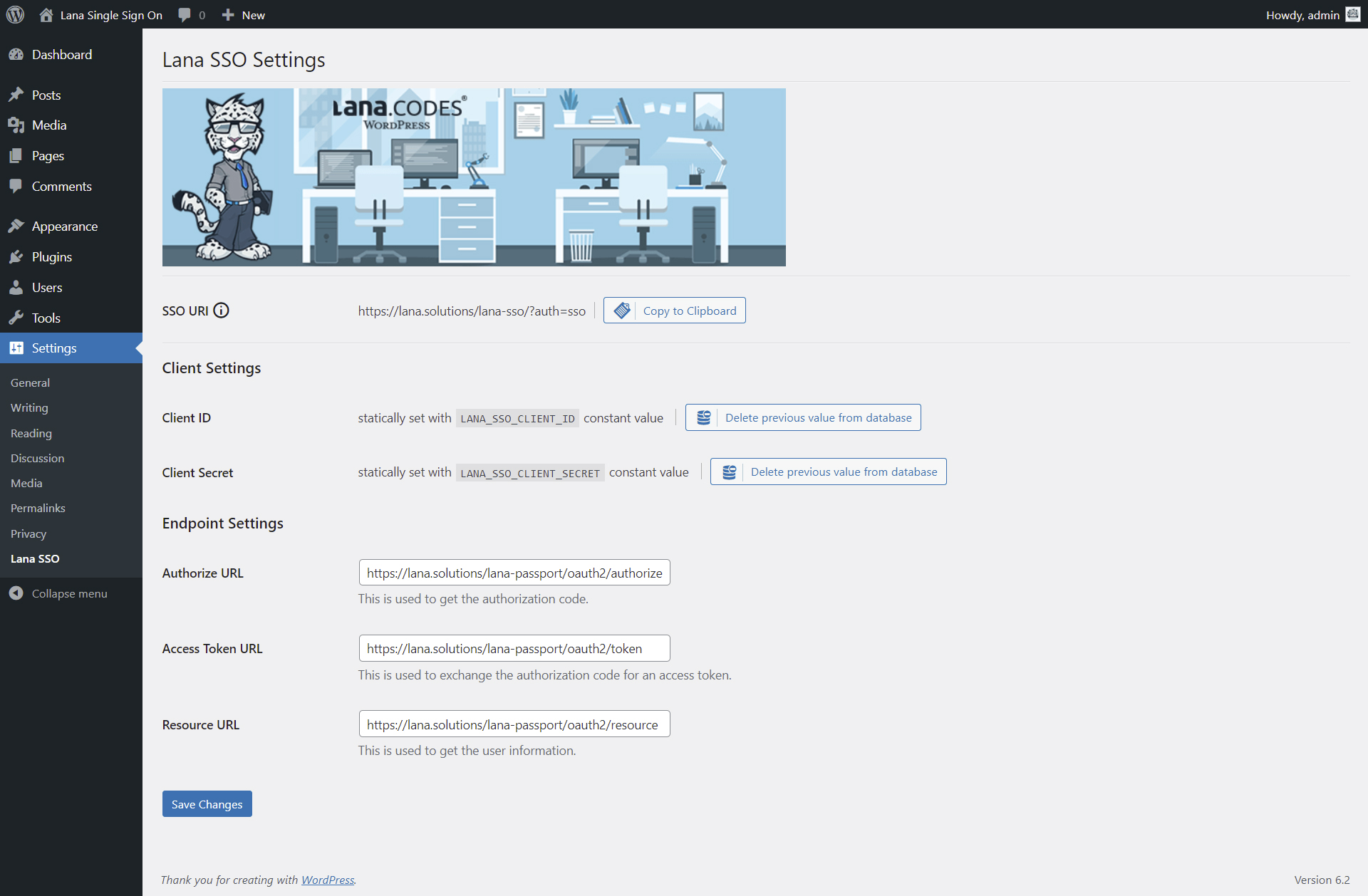Select General settings submenu

[x=30, y=382]
